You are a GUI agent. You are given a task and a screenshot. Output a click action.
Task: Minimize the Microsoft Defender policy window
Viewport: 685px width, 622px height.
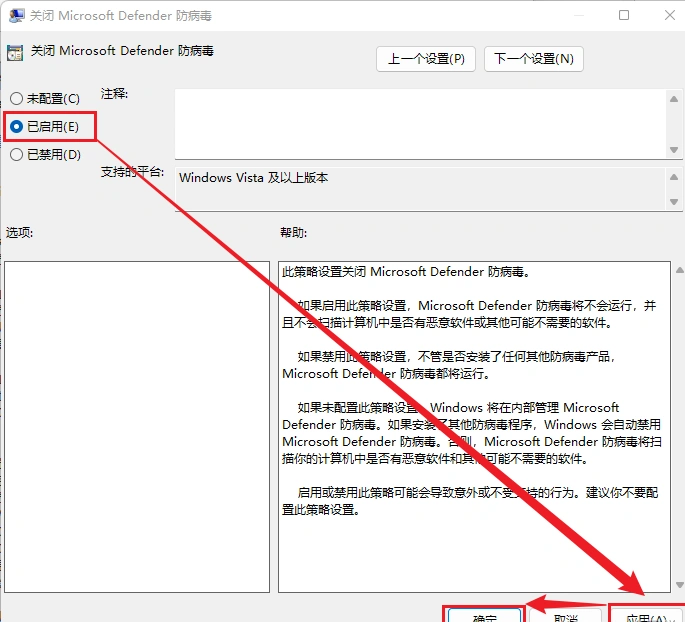point(578,16)
